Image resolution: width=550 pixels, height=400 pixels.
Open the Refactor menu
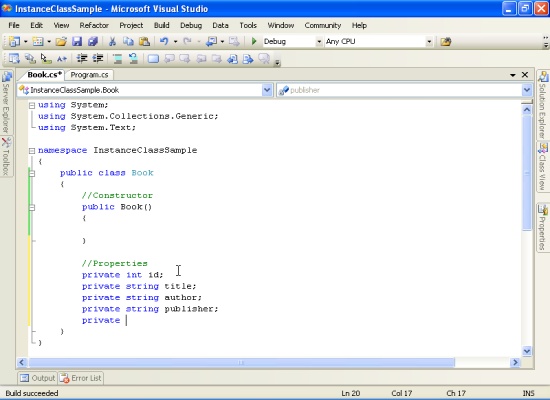[94, 25]
